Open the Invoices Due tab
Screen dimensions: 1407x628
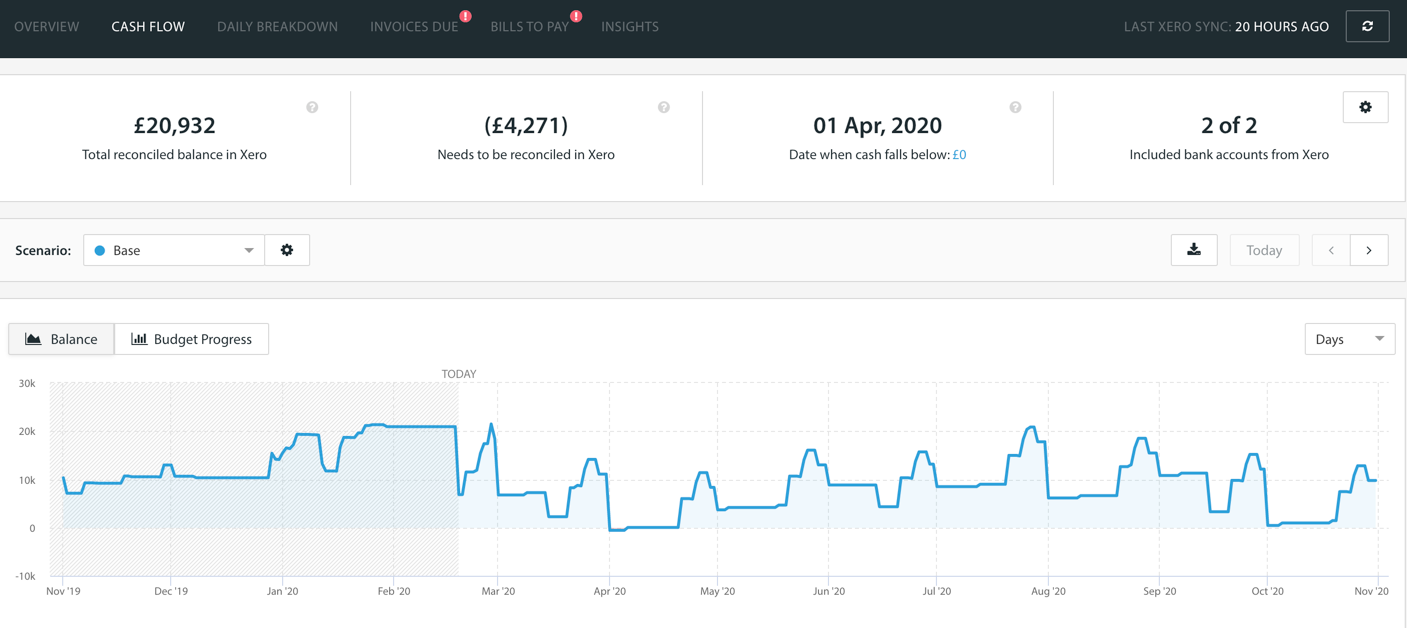coord(414,27)
